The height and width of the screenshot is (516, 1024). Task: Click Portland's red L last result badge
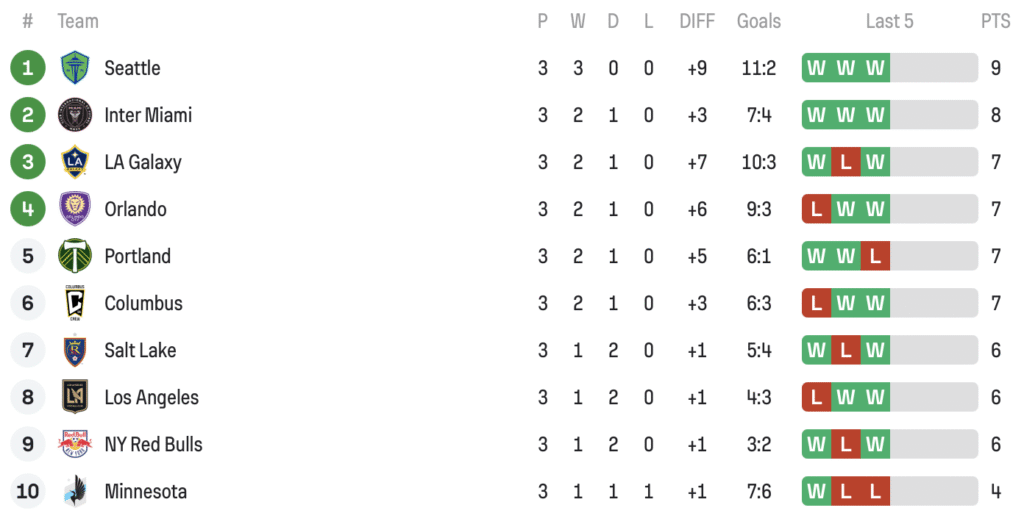[875, 256]
